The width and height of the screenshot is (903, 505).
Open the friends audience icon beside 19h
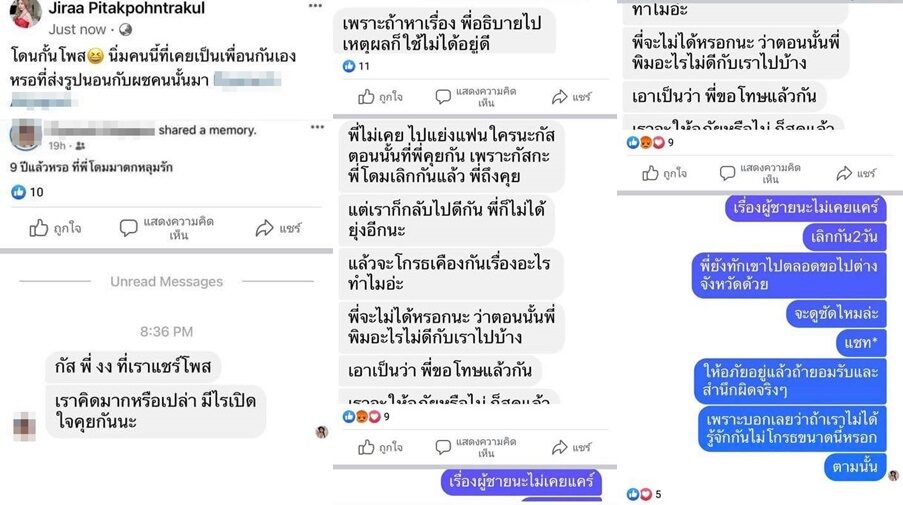tap(80, 146)
